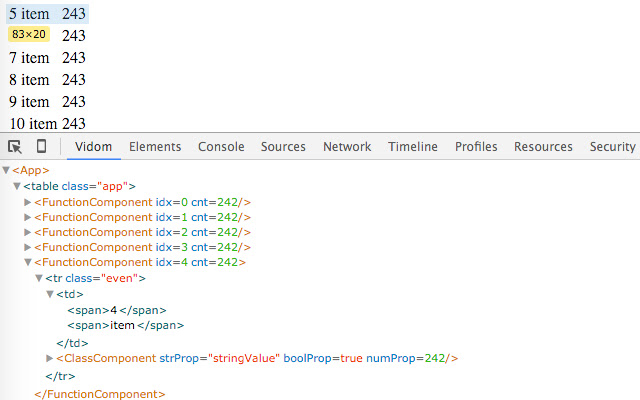Expand FunctionComponent idx=3 node
This screenshot has width=640, height=400.
28,247
